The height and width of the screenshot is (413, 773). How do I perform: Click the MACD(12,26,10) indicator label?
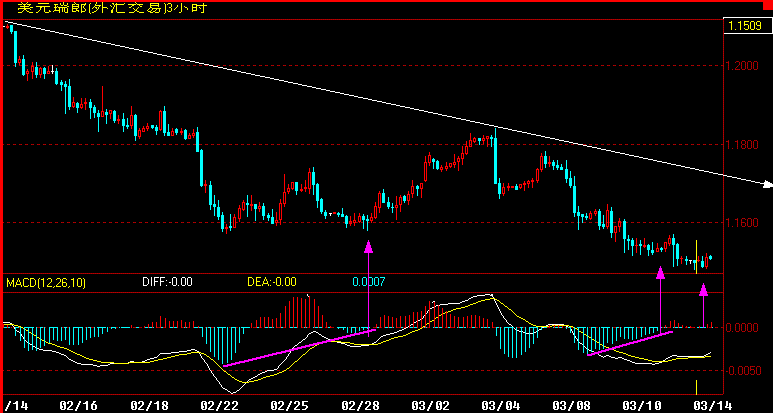click(45, 282)
